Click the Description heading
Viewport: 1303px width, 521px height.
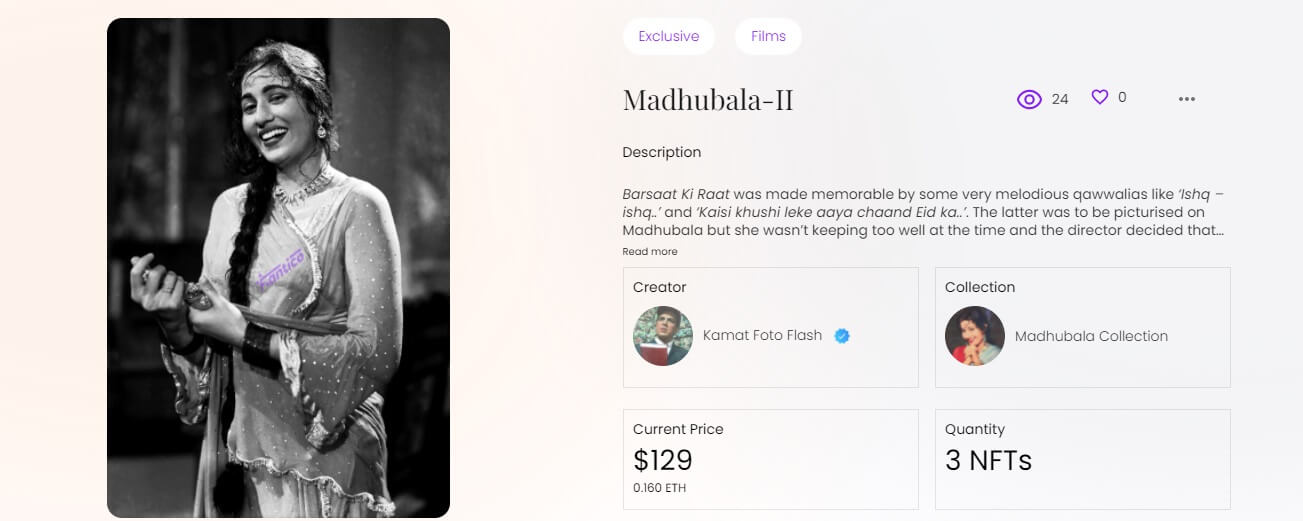[661, 152]
